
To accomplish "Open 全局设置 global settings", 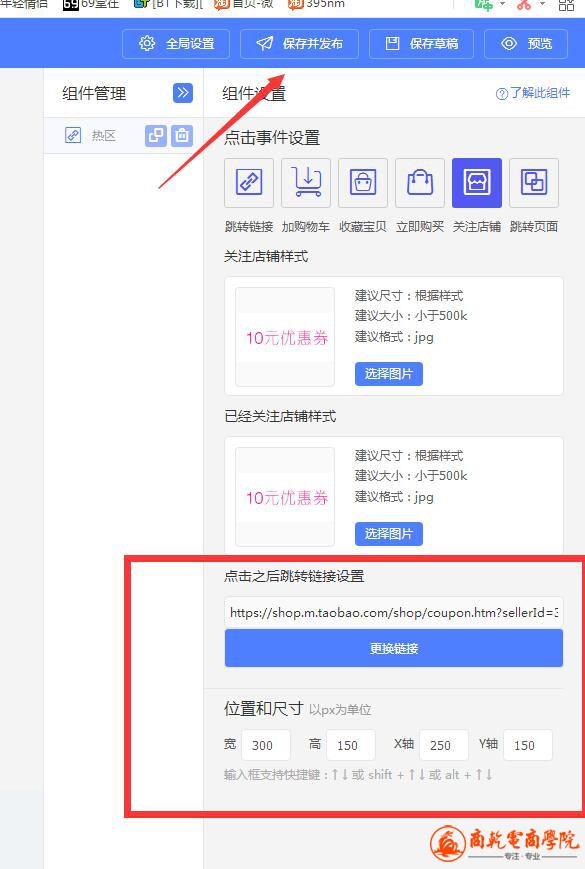I will (176, 44).
